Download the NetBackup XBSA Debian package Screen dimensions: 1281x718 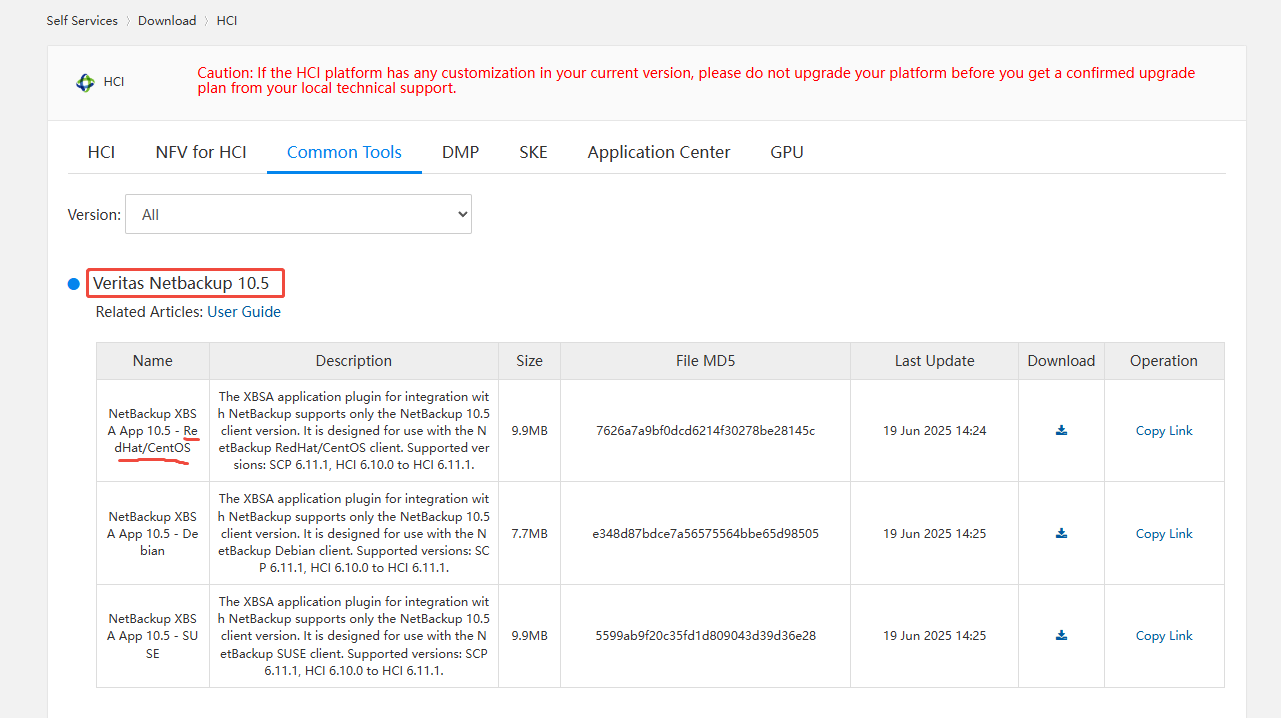point(1061,533)
